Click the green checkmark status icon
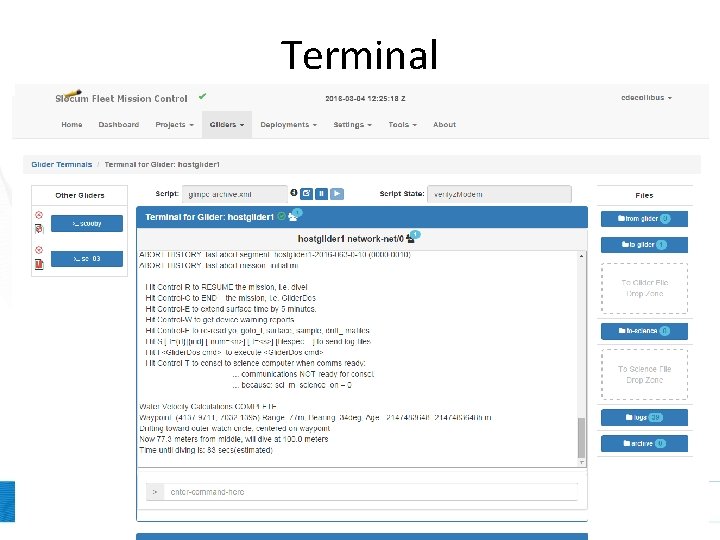Screen dimensions: 720x540 (x=202, y=96)
